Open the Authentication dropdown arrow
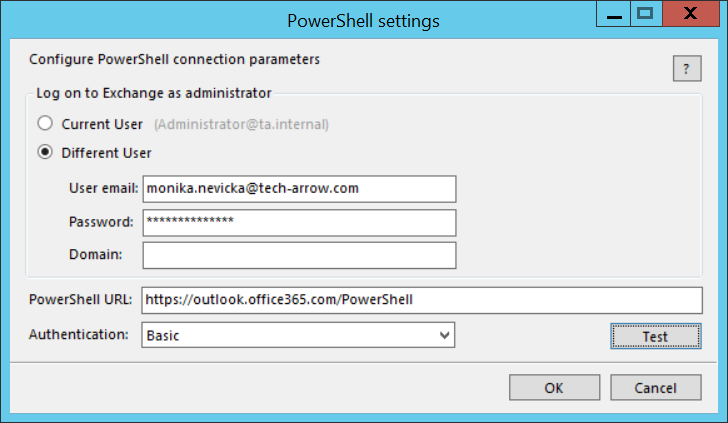This screenshot has width=728, height=423. pyautogui.click(x=445, y=336)
